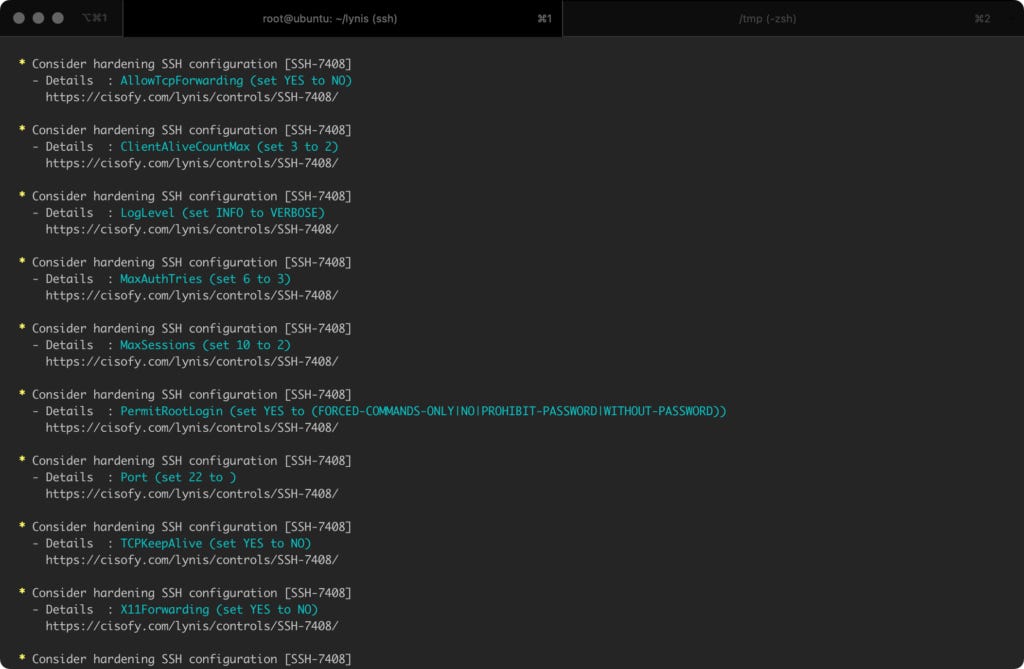Click the X11Forwarding (set YES to NO) text
The height and width of the screenshot is (669, 1024).
(219, 610)
